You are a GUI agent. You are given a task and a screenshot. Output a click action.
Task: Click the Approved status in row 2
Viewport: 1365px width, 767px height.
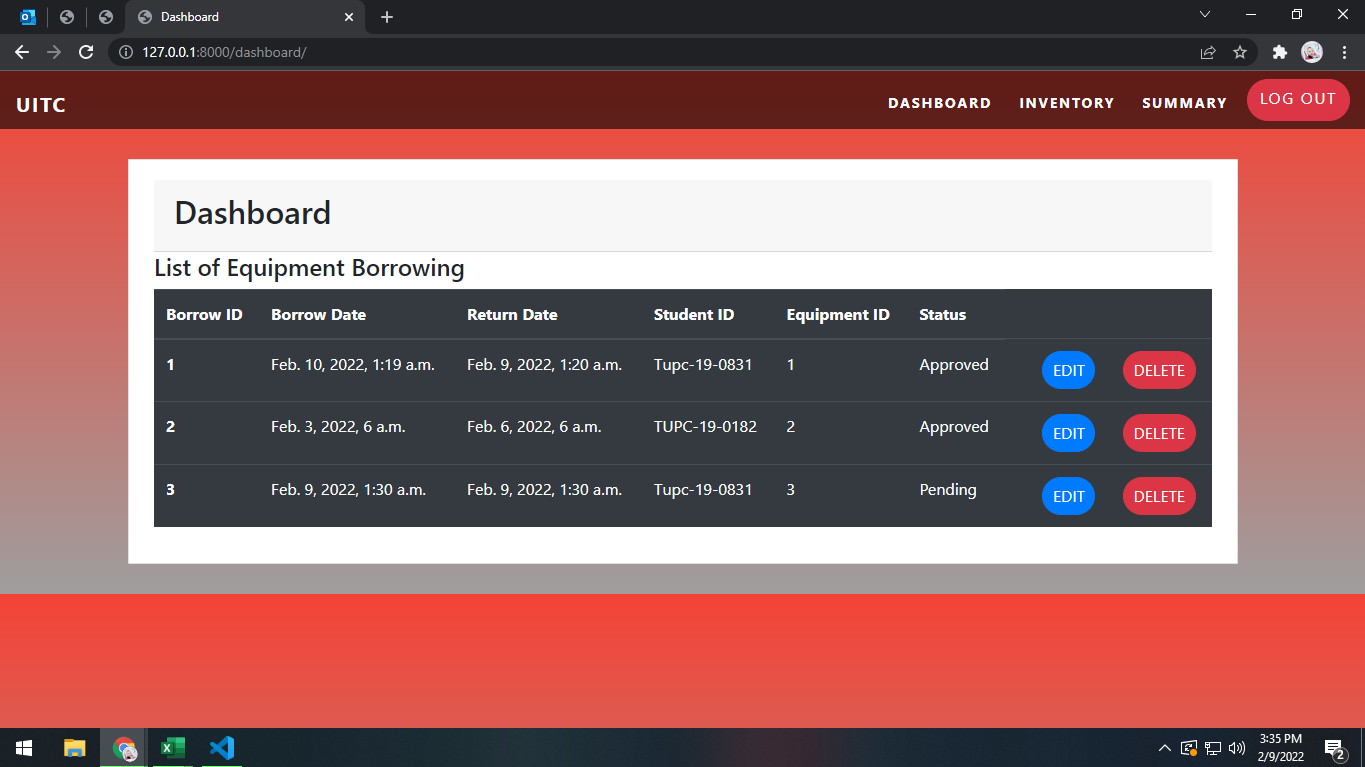pyautogui.click(x=954, y=427)
